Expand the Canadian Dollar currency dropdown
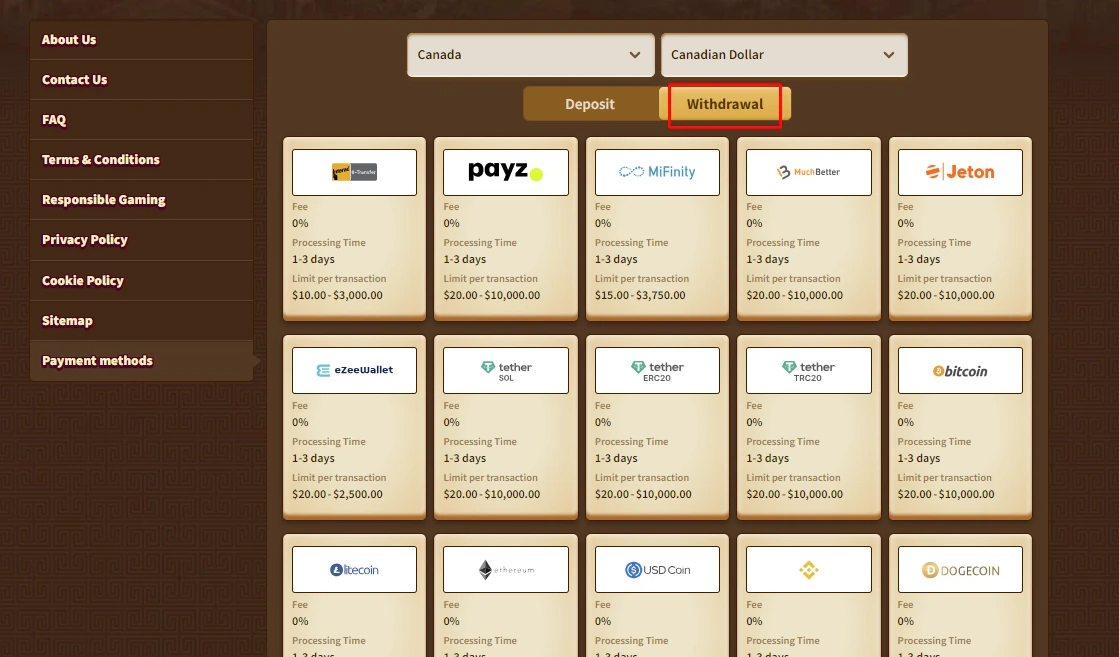The height and width of the screenshot is (657, 1119). click(783, 55)
